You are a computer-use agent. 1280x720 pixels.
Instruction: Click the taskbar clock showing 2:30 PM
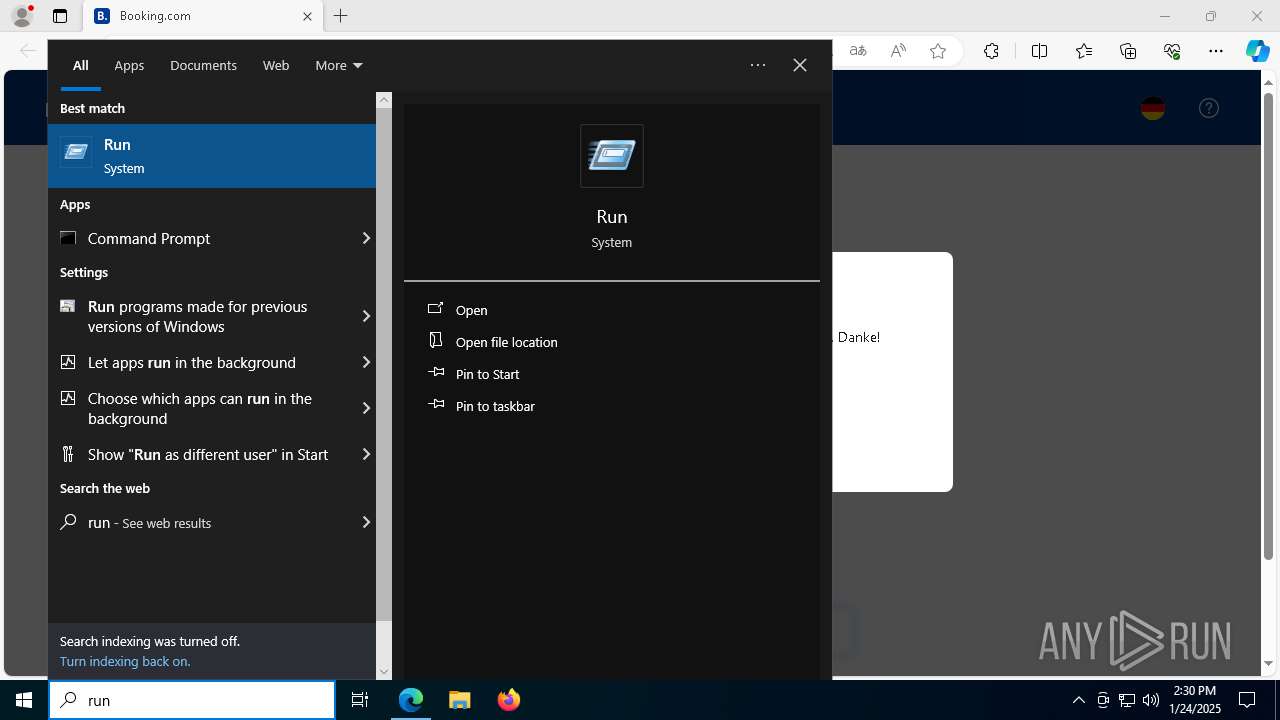point(1194,700)
